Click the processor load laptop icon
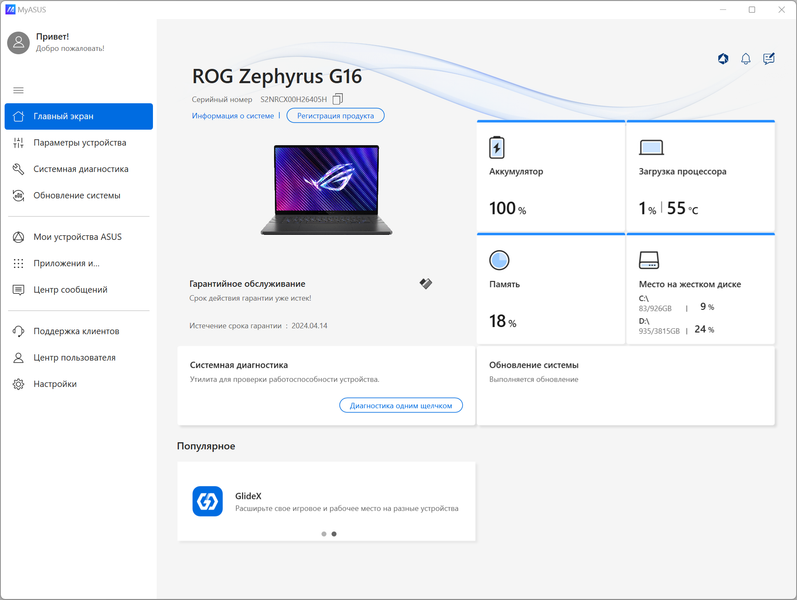This screenshot has width=797, height=600. pyautogui.click(x=651, y=147)
